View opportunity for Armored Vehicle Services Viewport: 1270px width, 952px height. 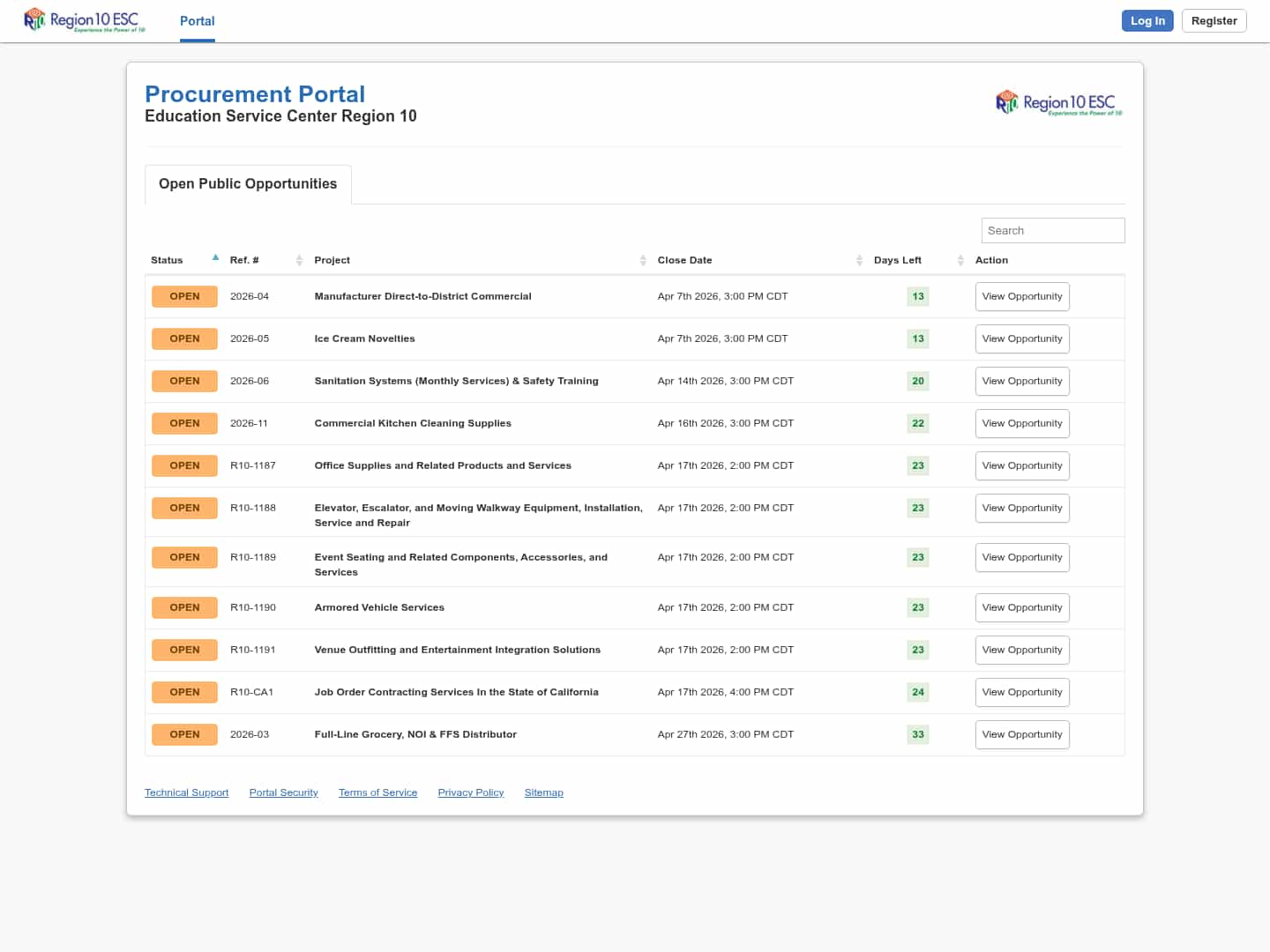1021,607
